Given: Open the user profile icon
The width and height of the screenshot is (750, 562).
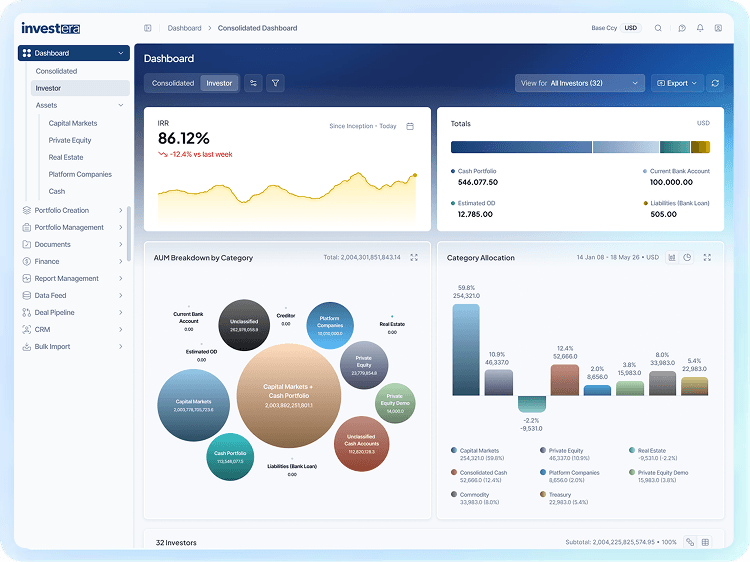Looking at the screenshot, I should click(718, 28).
